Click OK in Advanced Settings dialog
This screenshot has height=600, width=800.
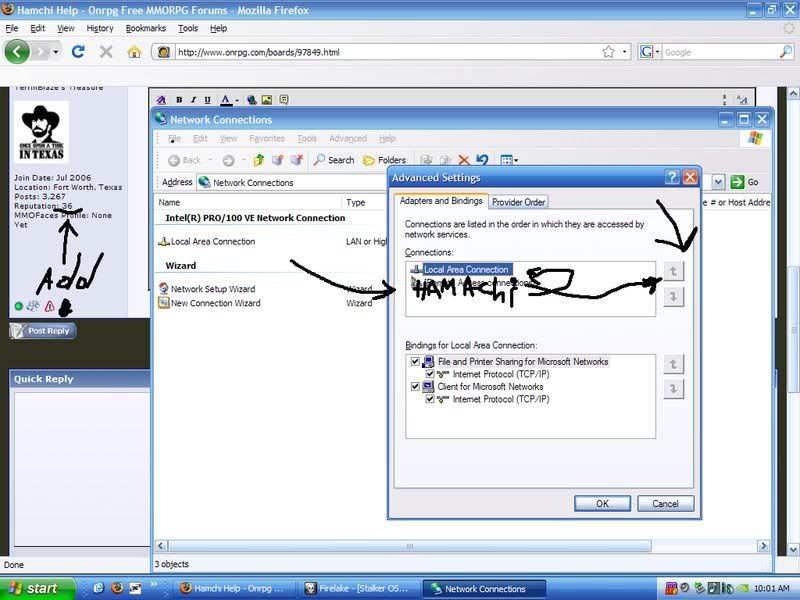coord(602,504)
